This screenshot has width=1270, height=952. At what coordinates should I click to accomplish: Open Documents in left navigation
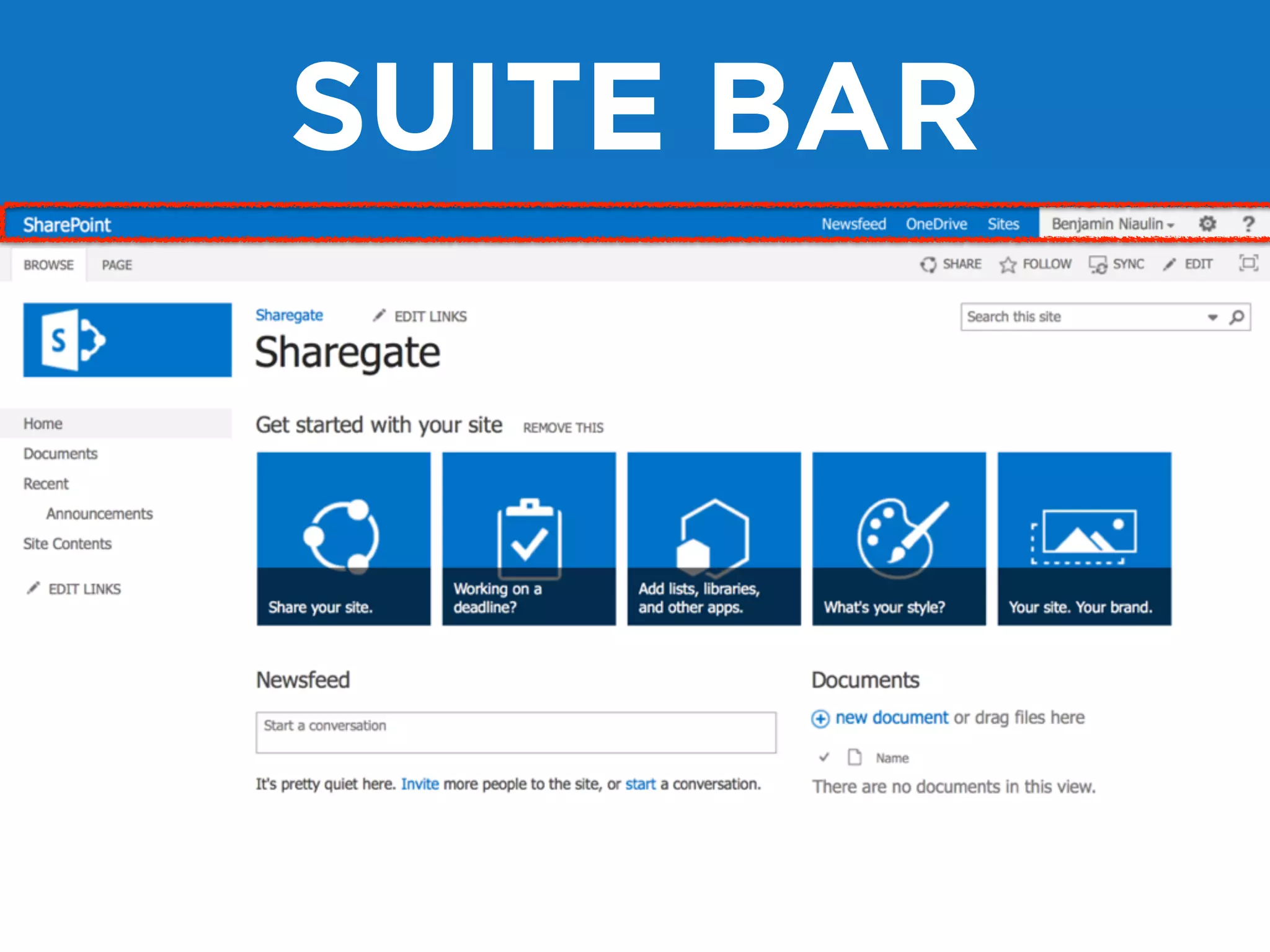point(60,454)
